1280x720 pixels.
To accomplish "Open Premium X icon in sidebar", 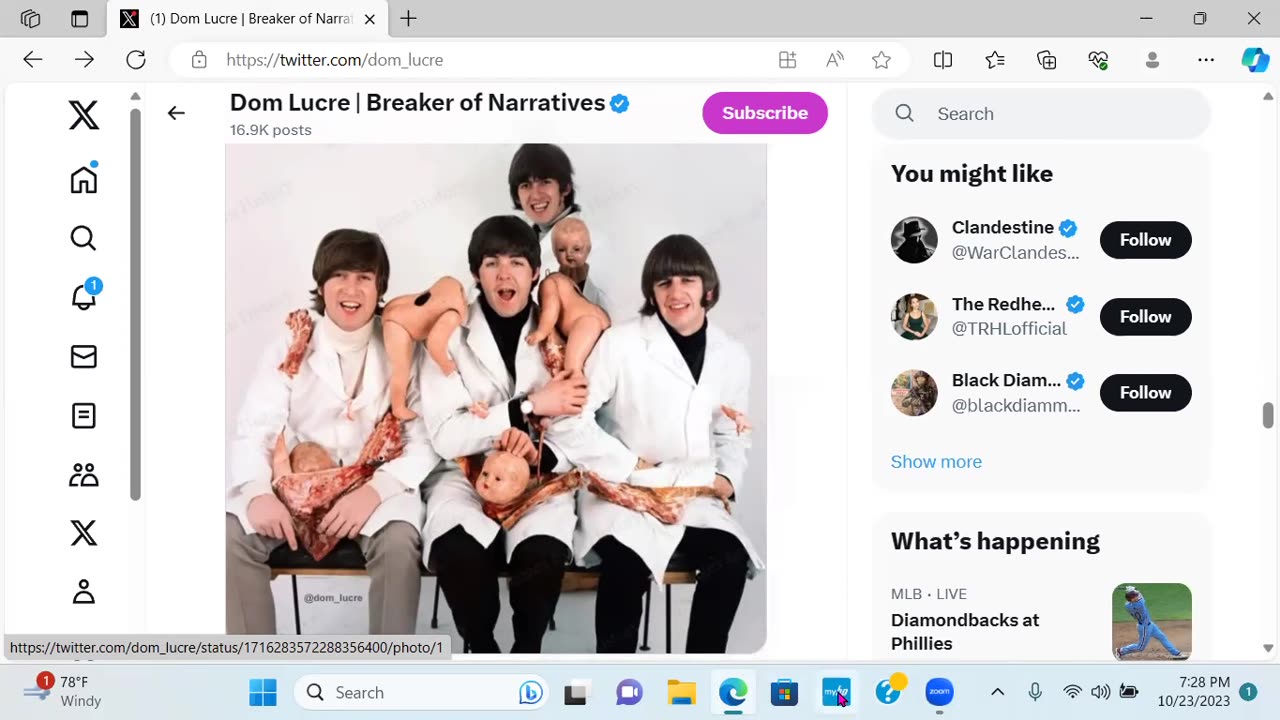I will click(x=84, y=533).
